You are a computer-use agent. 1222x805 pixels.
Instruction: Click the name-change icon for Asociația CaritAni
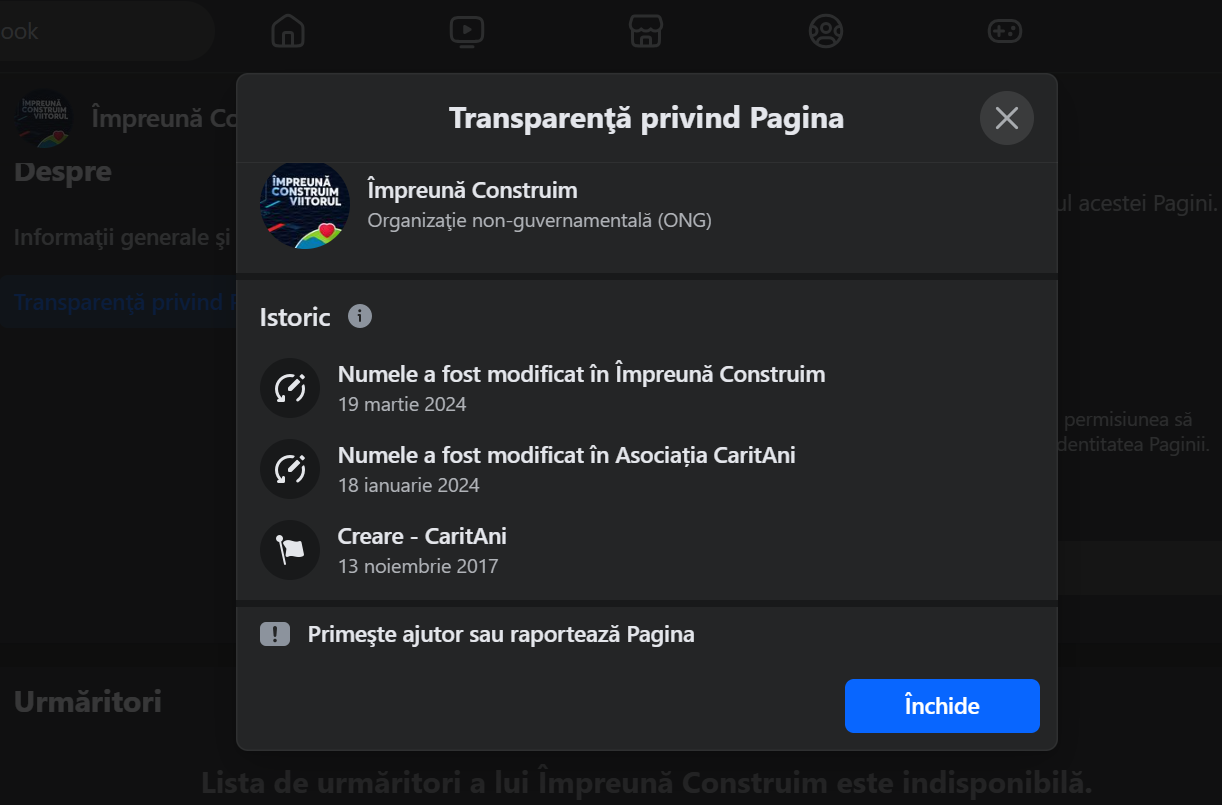click(290, 468)
